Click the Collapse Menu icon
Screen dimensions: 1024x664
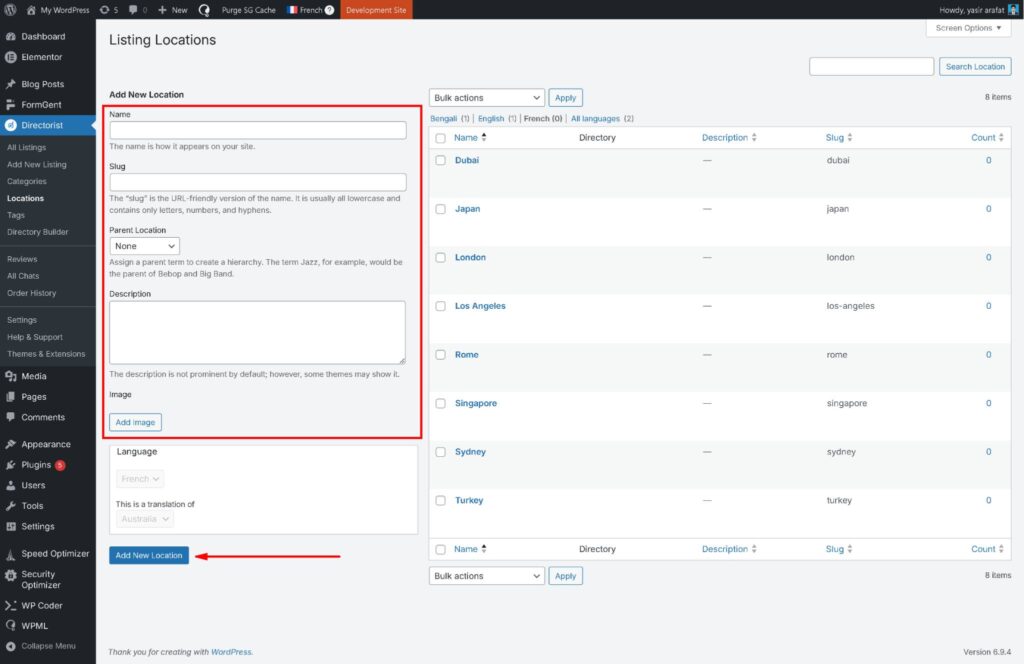click(11, 646)
